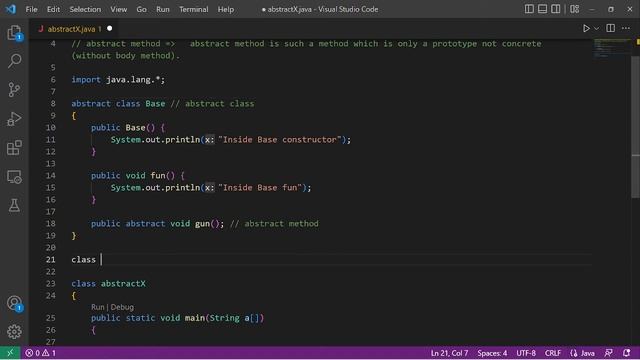Open the notifications bell
The height and width of the screenshot is (360, 640).
click(627, 353)
